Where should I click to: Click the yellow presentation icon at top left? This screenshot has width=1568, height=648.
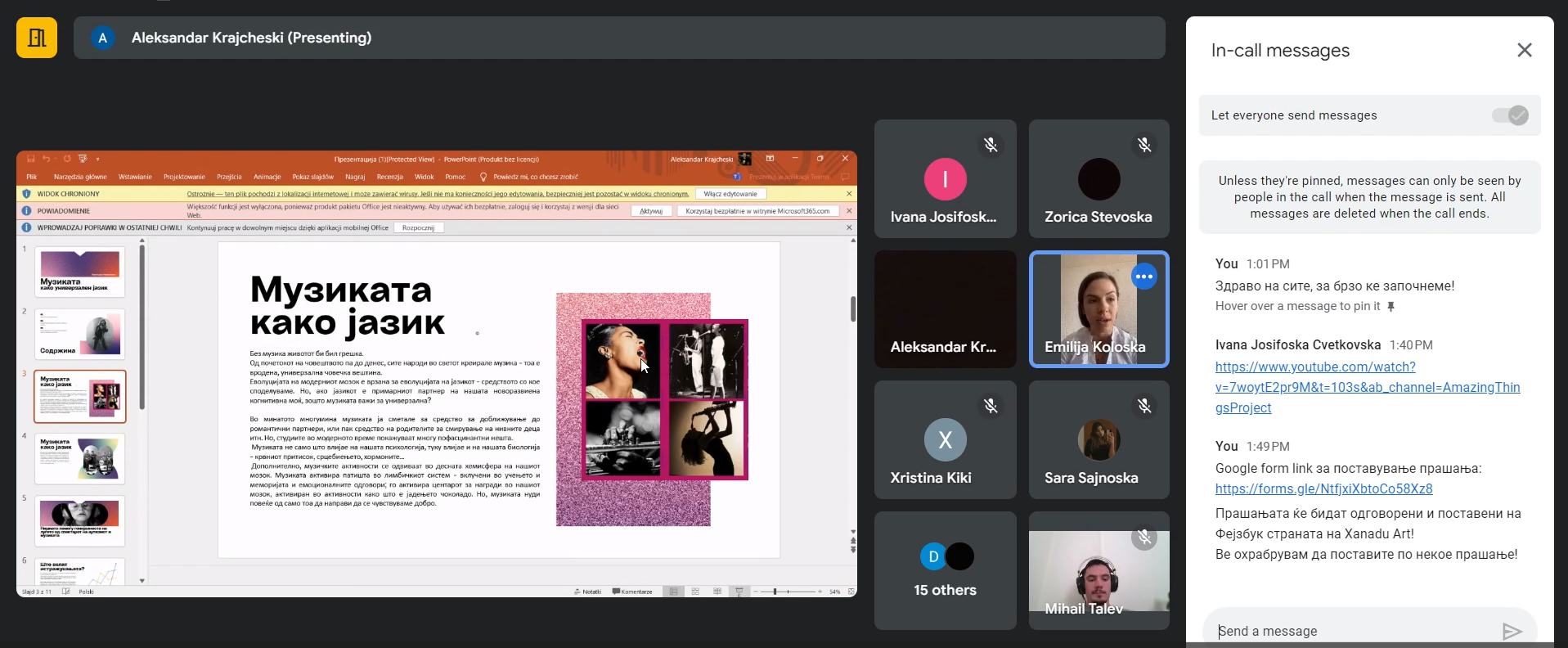[37, 38]
